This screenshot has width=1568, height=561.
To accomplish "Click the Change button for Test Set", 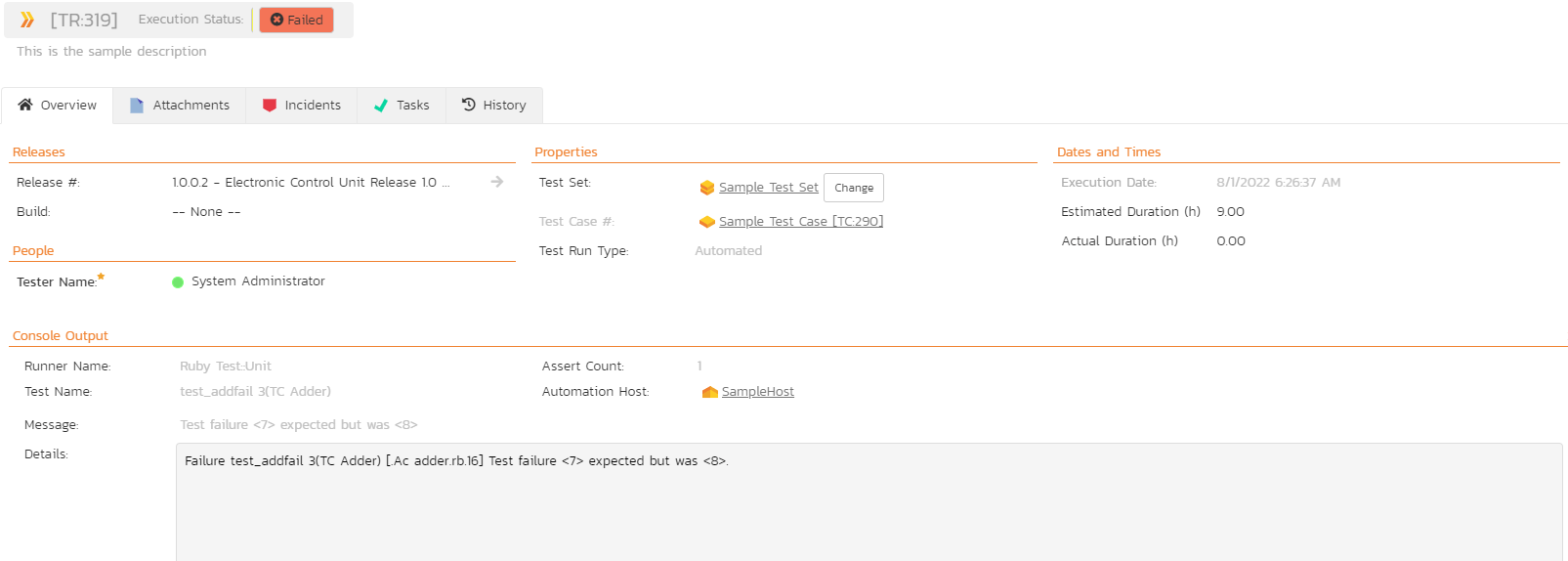I will tap(854, 188).
